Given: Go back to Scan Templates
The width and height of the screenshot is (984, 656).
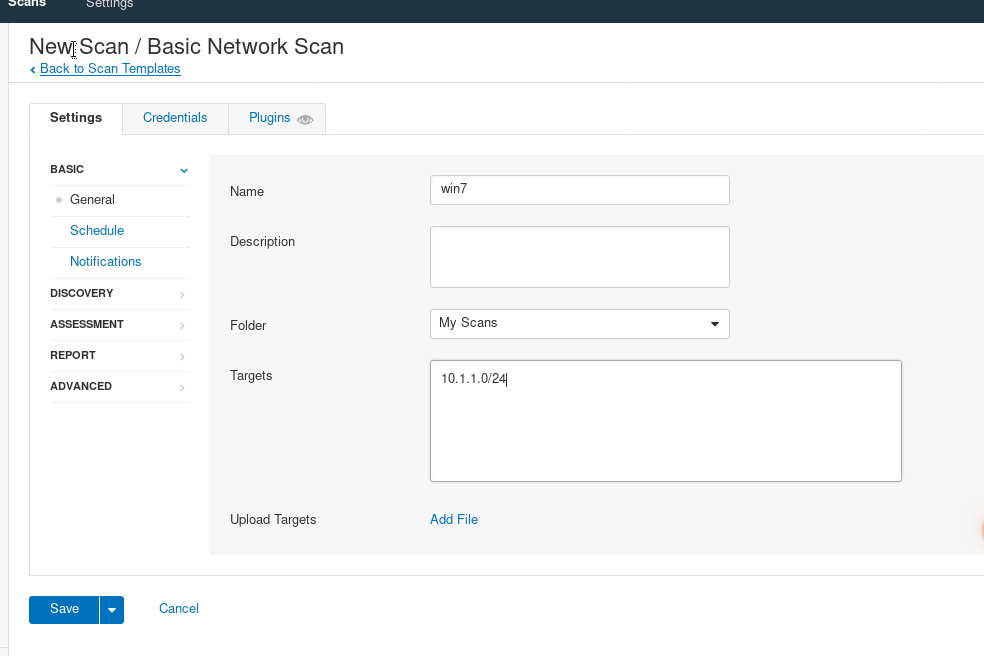Looking at the screenshot, I should point(110,69).
